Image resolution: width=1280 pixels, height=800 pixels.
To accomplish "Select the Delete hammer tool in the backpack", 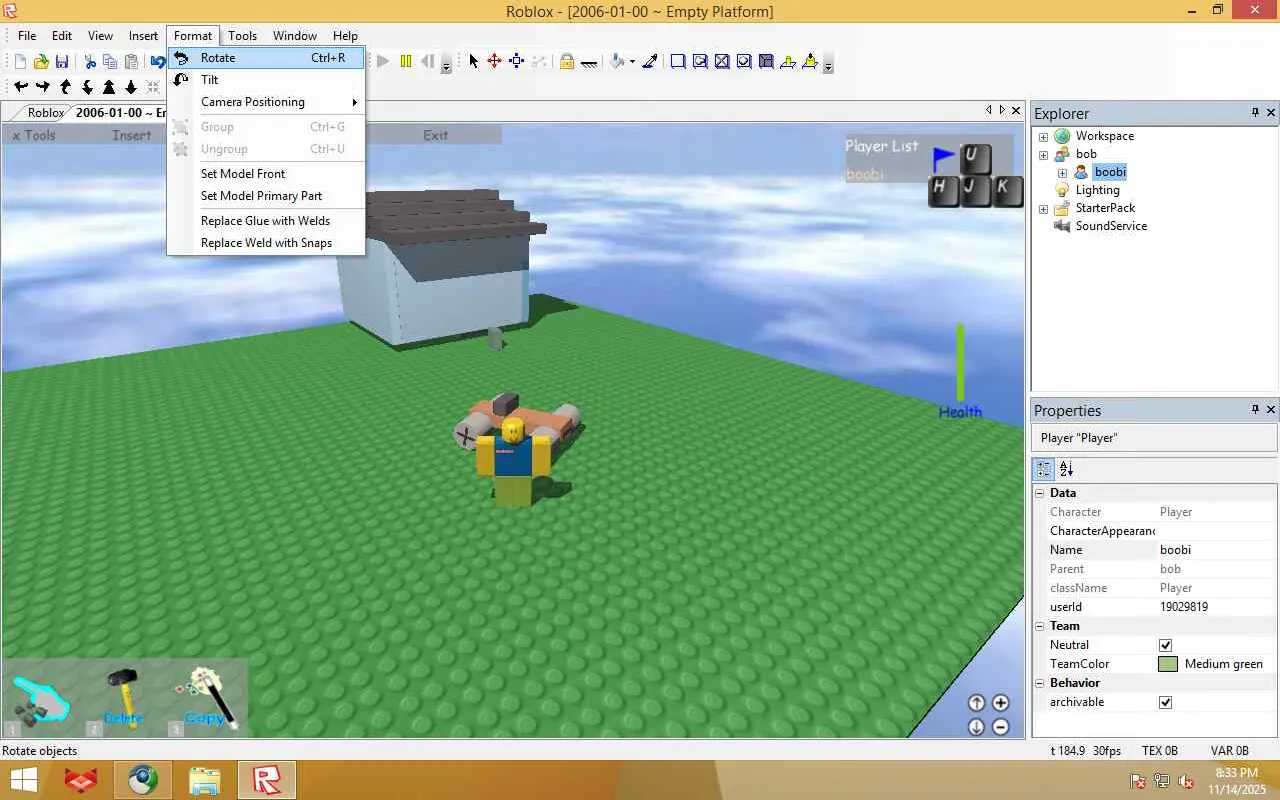I will click(x=125, y=697).
